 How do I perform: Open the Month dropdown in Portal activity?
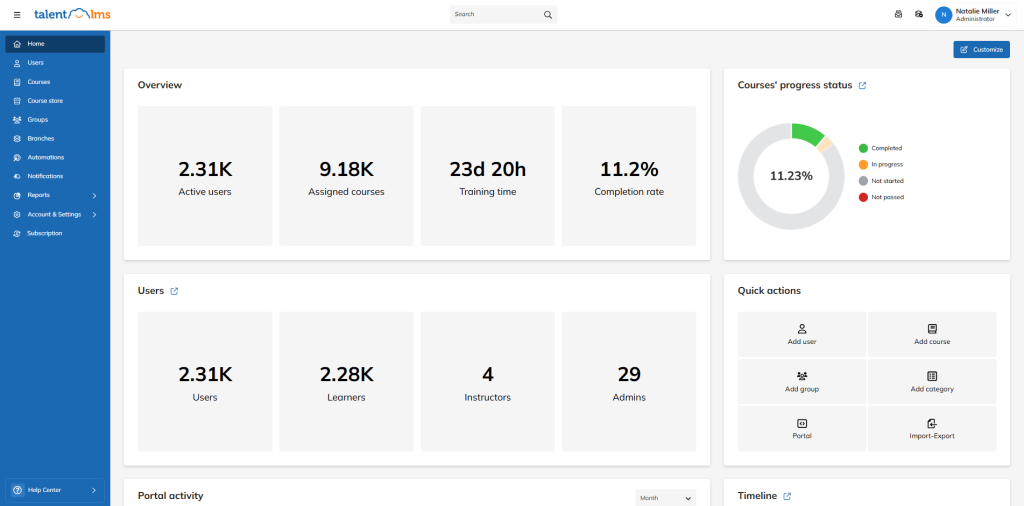[665, 497]
